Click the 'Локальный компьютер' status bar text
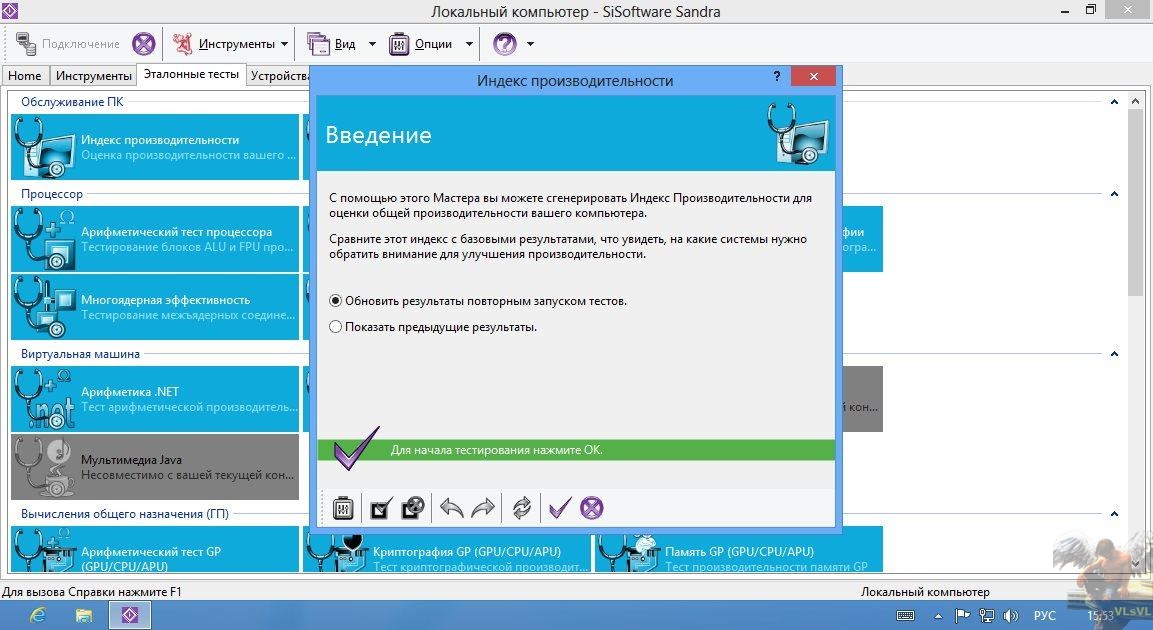 click(x=925, y=592)
